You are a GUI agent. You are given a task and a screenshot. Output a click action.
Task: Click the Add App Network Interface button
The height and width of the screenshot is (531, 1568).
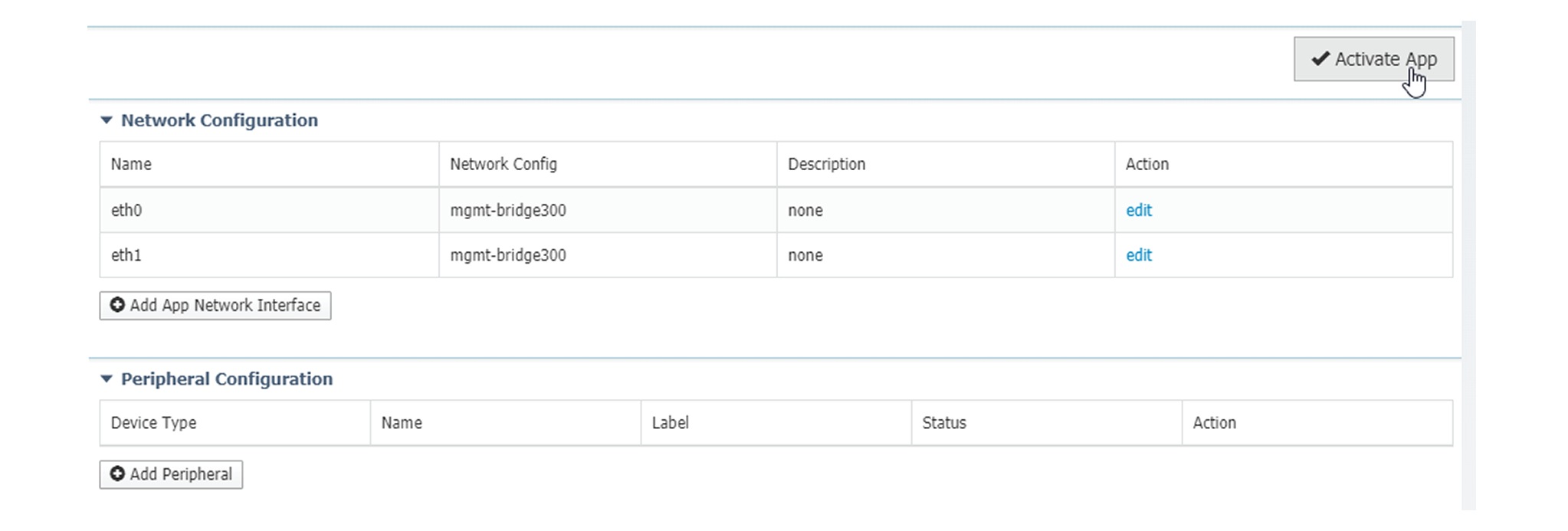click(x=215, y=305)
